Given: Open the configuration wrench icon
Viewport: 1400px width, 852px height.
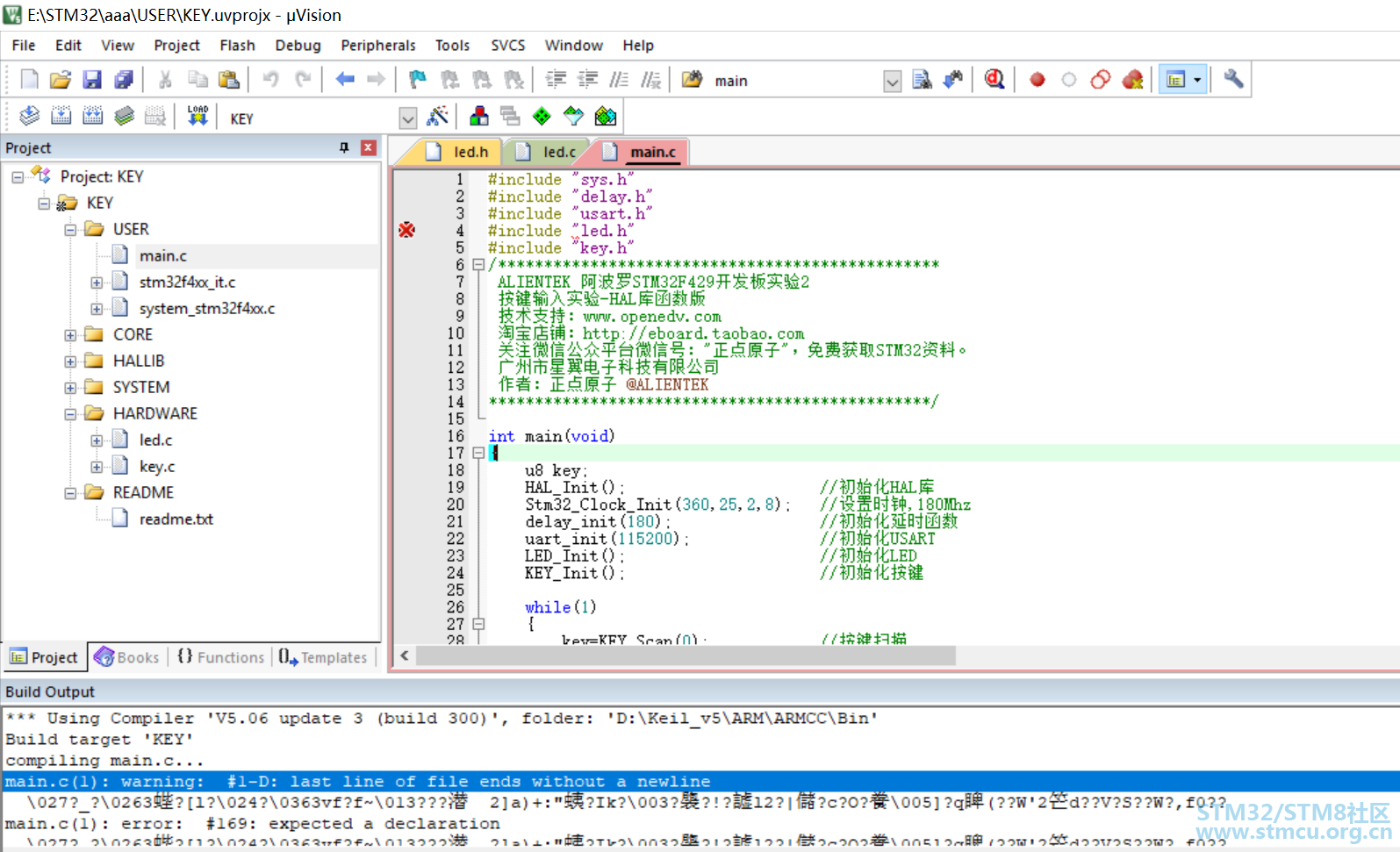Looking at the screenshot, I should point(1233,80).
